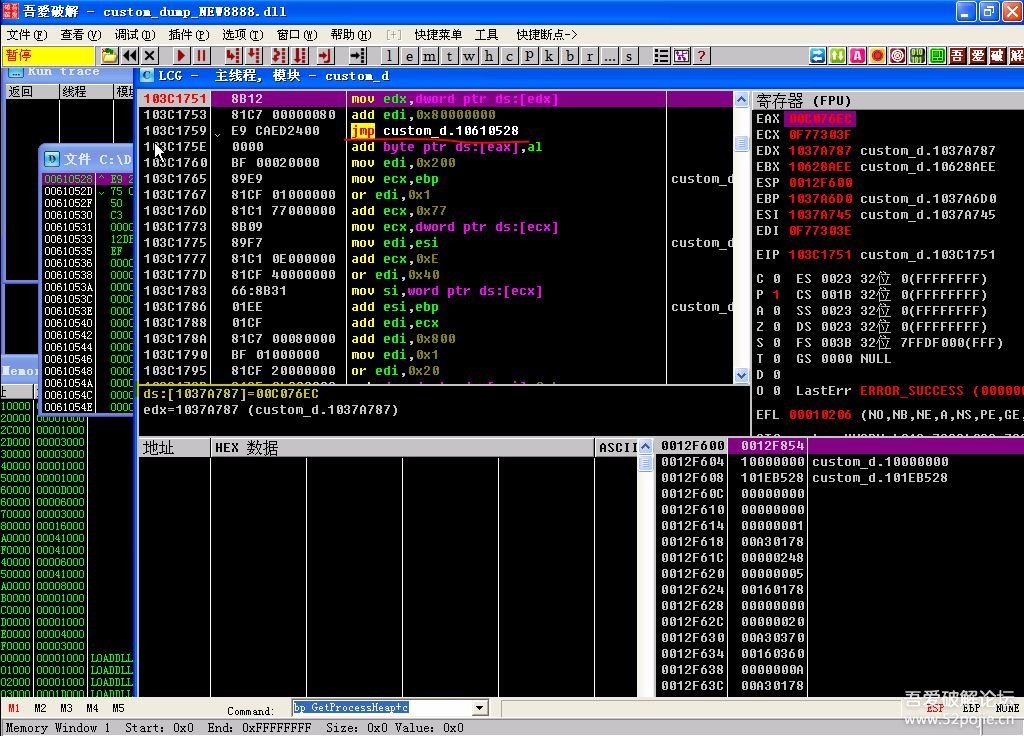Image resolution: width=1024 pixels, height=736 pixels.
Task: Switch to memory window M3
Action: [66, 708]
